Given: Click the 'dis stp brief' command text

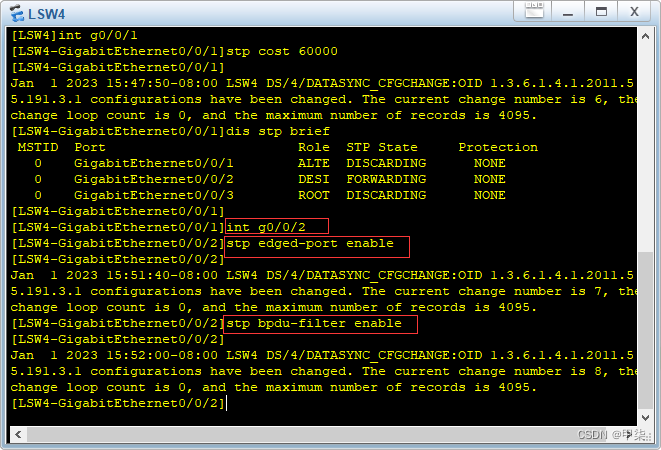Looking at the screenshot, I should pyautogui.click(x=278, y=131).
